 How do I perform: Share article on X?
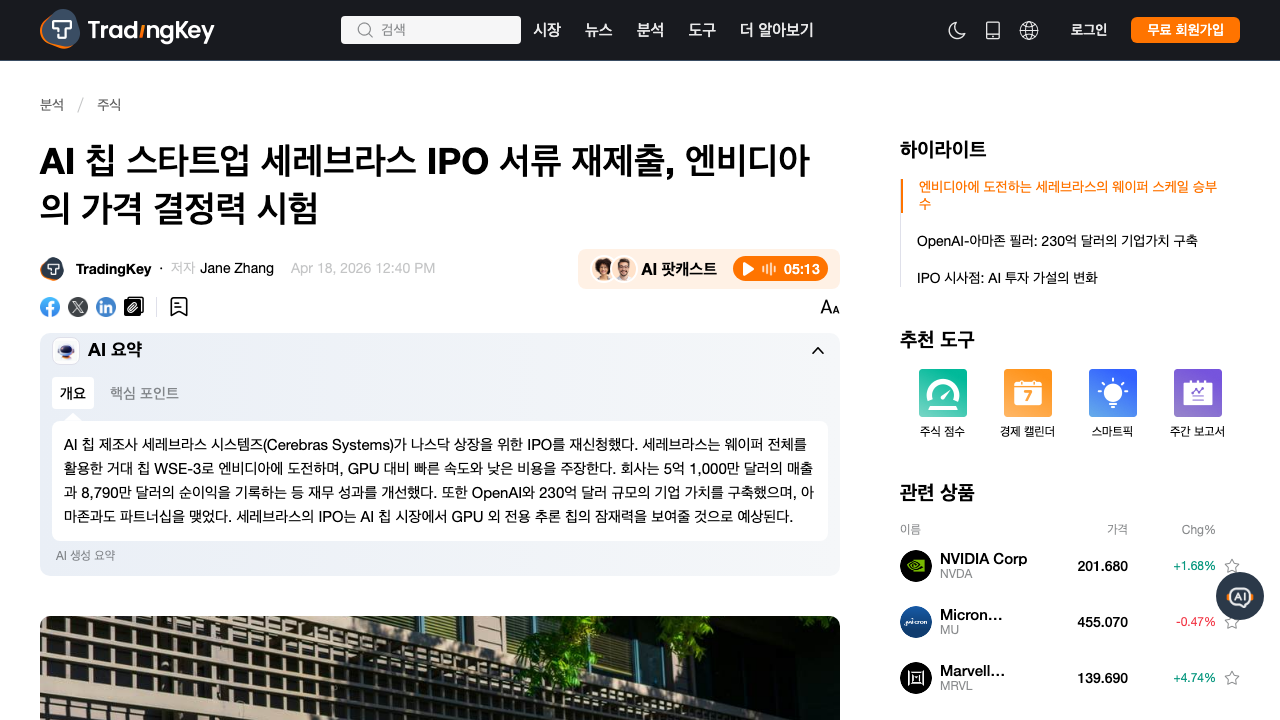click(x=78, y=307)
